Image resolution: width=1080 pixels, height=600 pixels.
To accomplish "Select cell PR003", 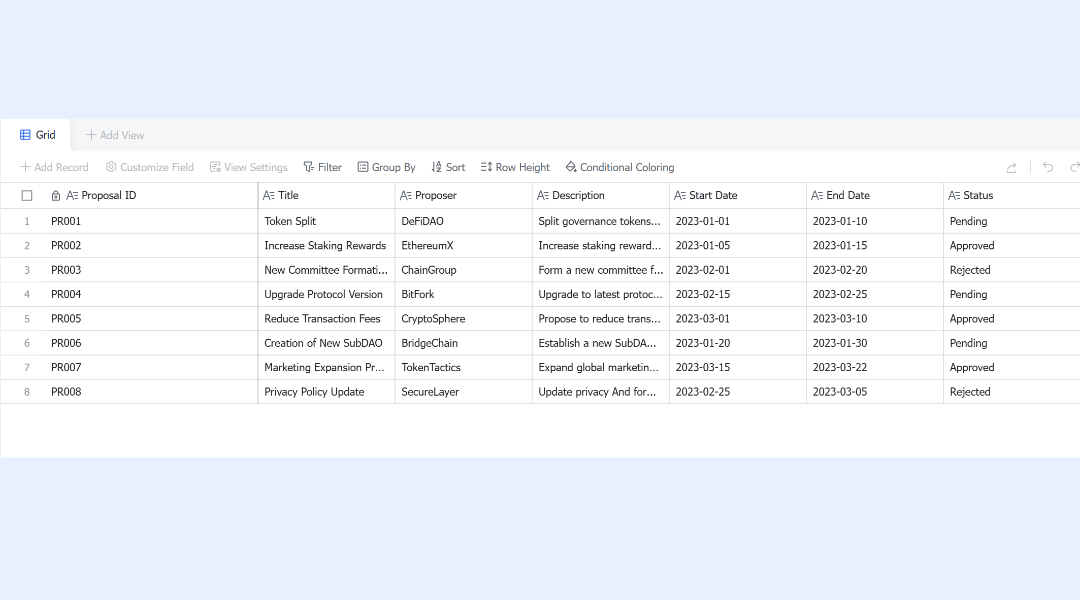I will click(151, 270).
